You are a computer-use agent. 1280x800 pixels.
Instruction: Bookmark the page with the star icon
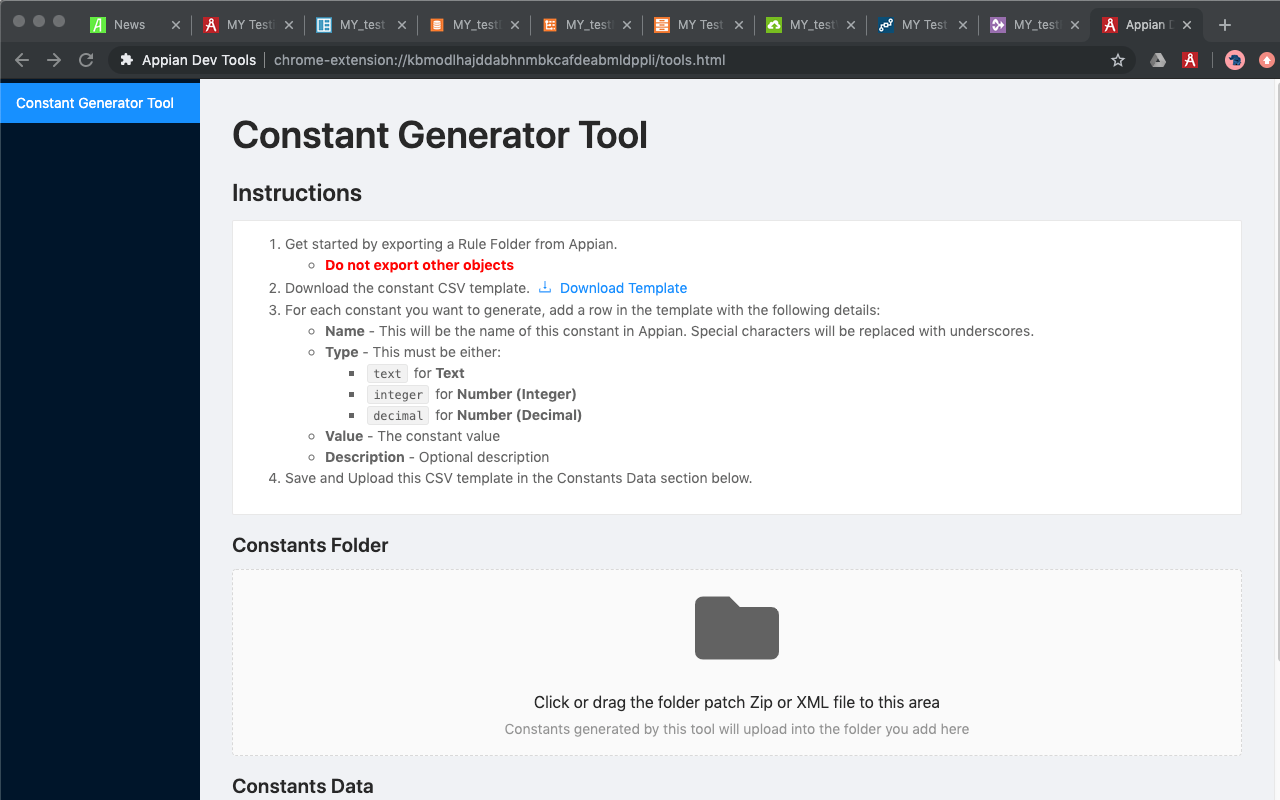coord(1117,60)
